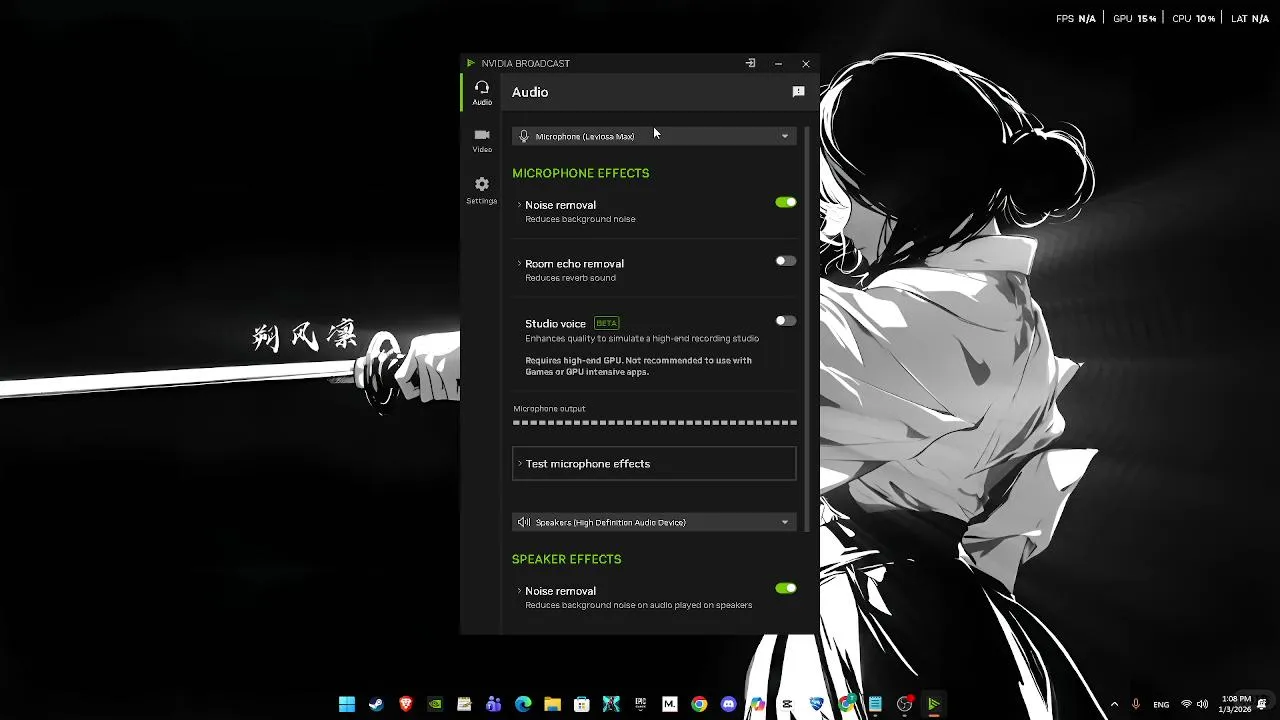Disable microphone Noise removal toggle
Screen dimensions: 1280x720
point(786,202)
